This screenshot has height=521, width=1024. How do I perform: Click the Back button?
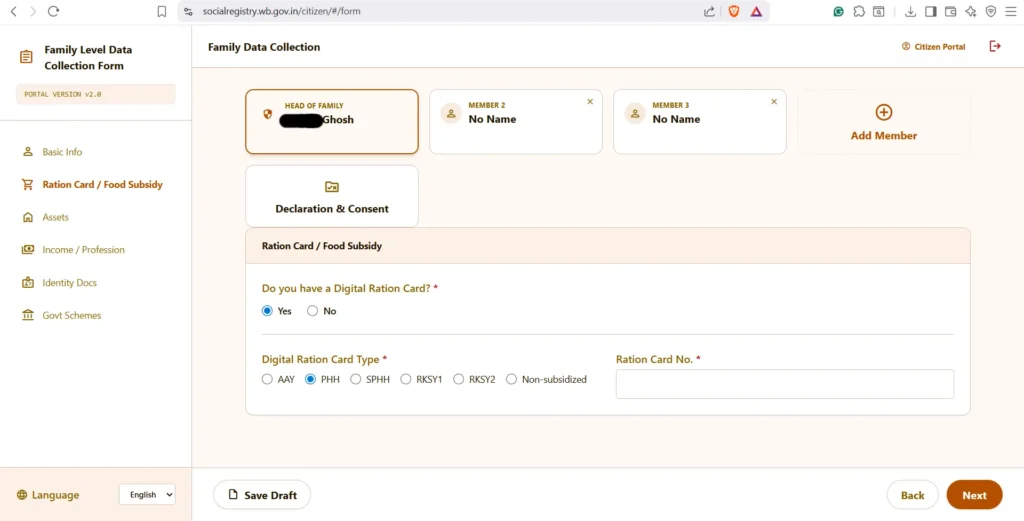click(x=912, y=495)
